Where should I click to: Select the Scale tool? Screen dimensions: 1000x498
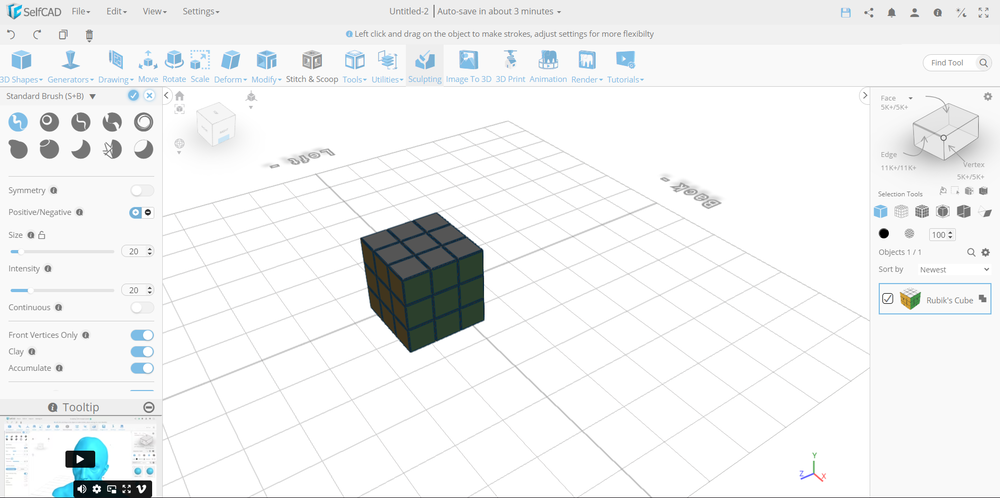tap(200, 66)
